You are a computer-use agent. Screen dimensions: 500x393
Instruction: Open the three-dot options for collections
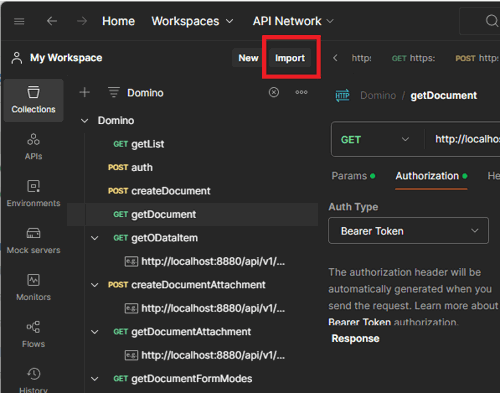pyautogui.click(x=301, y=92)
